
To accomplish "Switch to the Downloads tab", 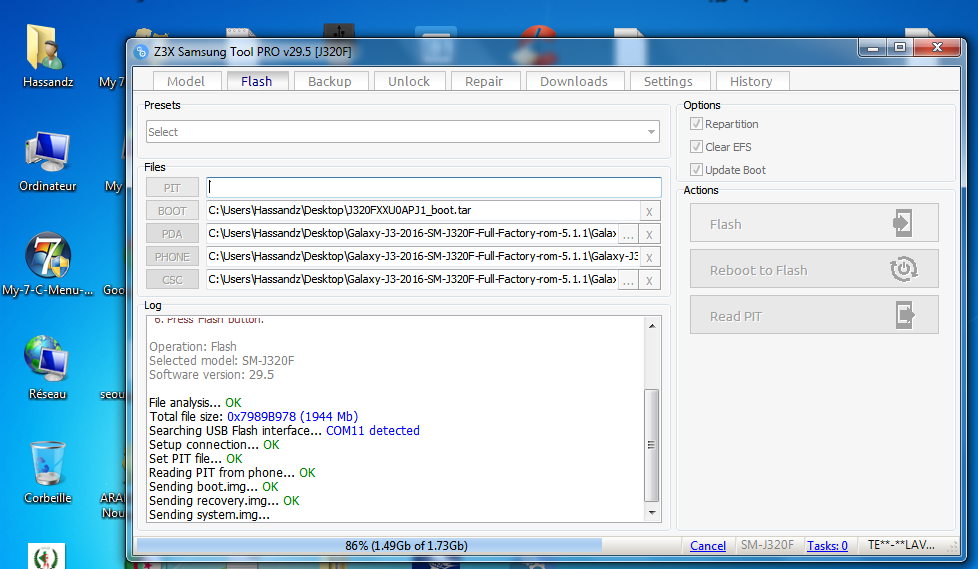I will tap(574, 81).
